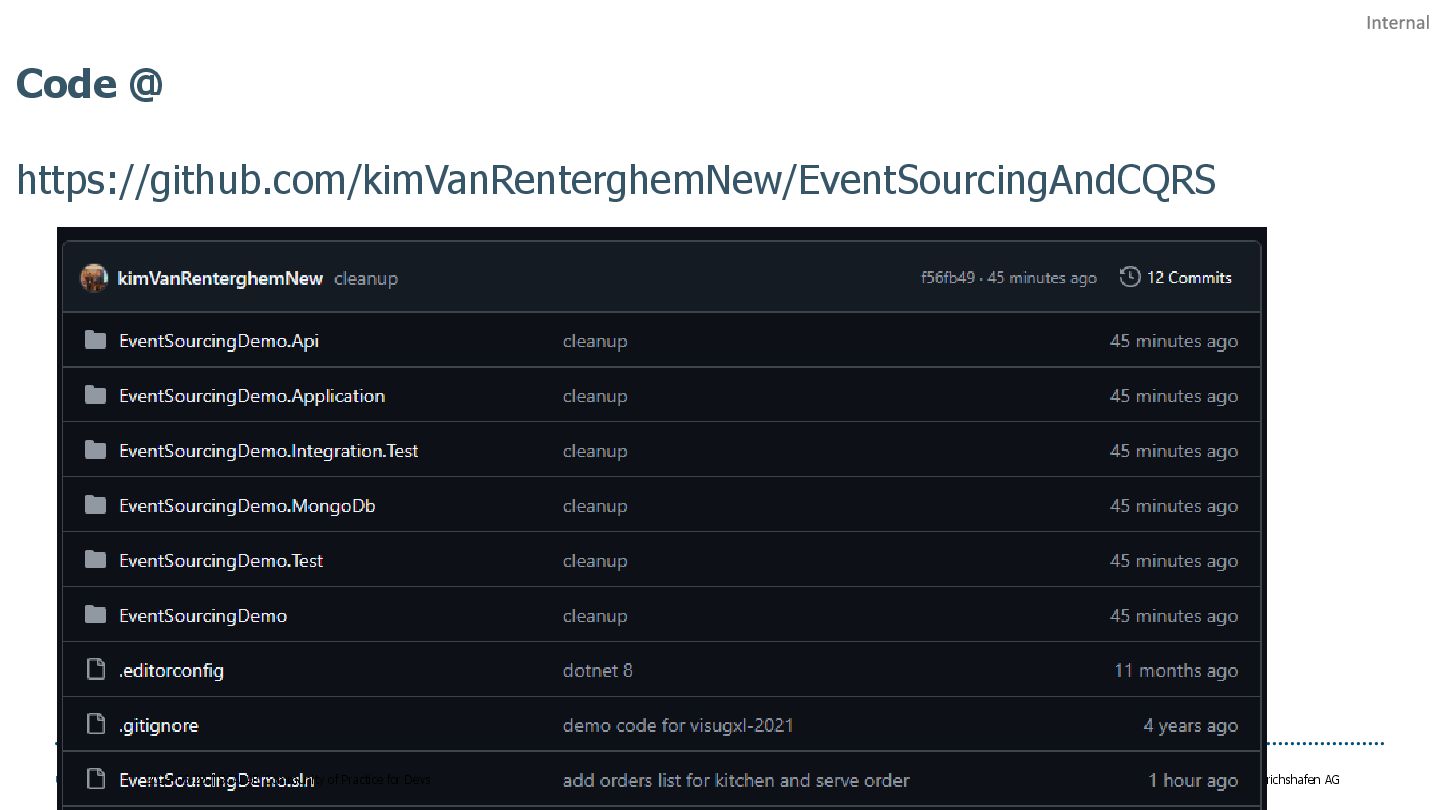Click the 'Code @' slide title
The image size is (1440, 810).
(x=90, y=83)
